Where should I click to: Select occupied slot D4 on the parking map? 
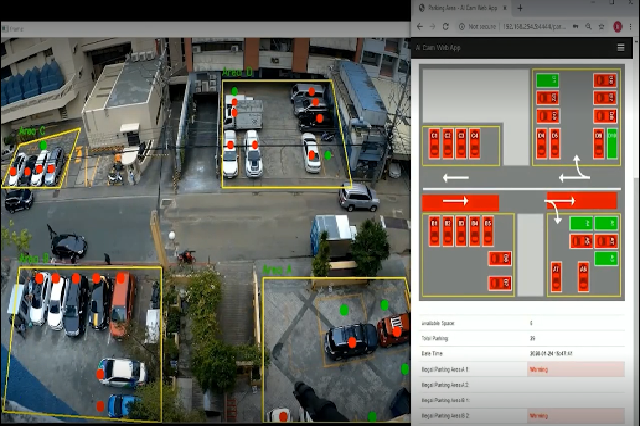click(x=542, y=143)
